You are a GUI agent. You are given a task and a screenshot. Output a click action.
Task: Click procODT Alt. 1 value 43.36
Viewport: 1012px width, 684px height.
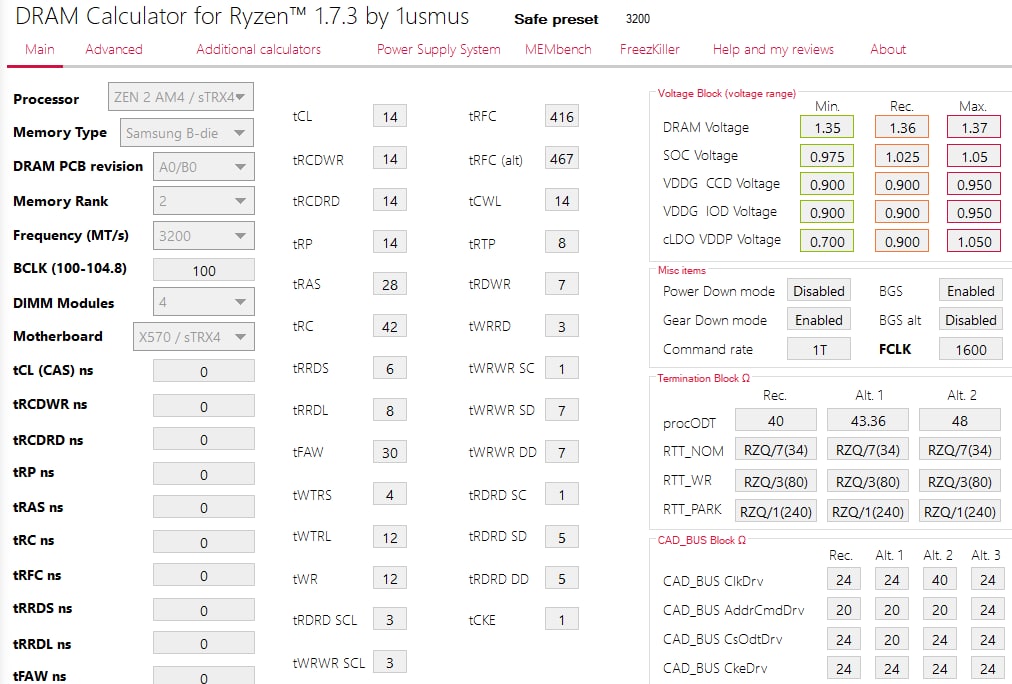click(x=868, y=420)
